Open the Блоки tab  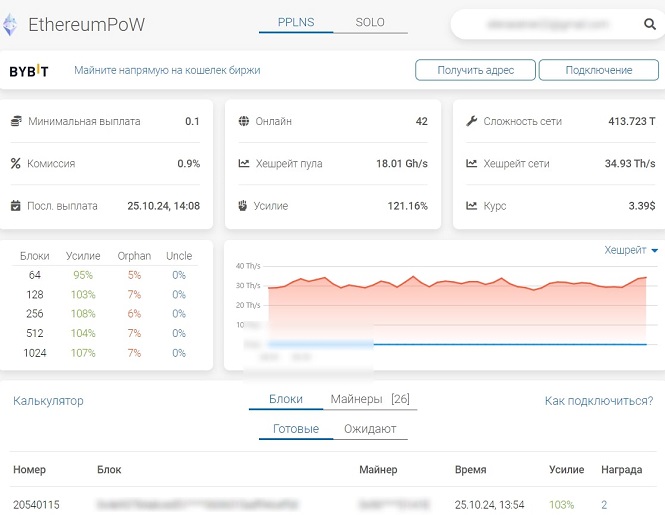pos(286,399)
